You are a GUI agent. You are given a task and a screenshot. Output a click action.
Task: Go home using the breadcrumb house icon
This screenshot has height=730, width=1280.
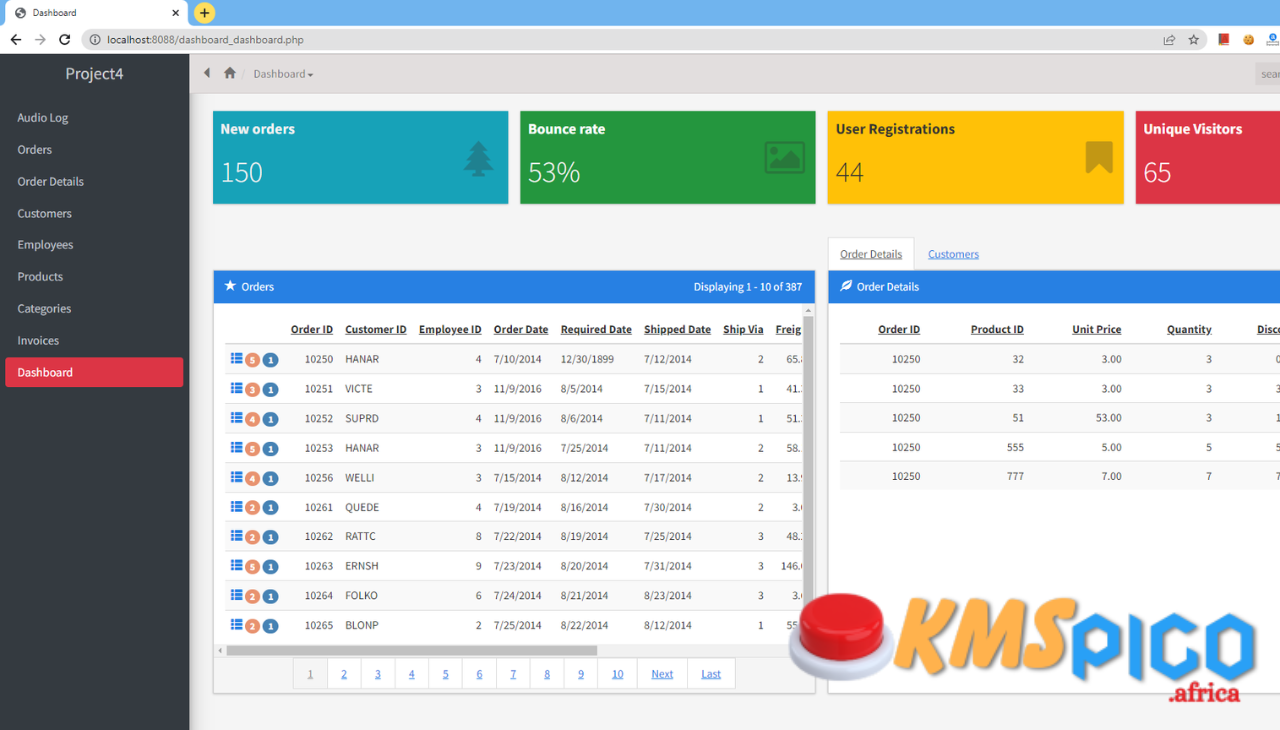[x=230, y=73]
